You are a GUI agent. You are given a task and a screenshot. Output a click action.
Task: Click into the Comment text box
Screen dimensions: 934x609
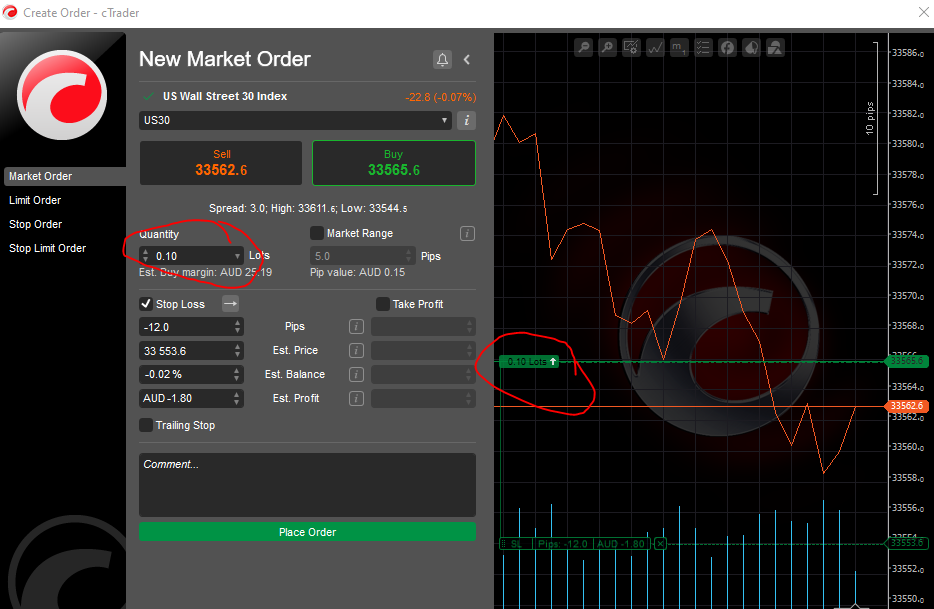pos(307,484)
